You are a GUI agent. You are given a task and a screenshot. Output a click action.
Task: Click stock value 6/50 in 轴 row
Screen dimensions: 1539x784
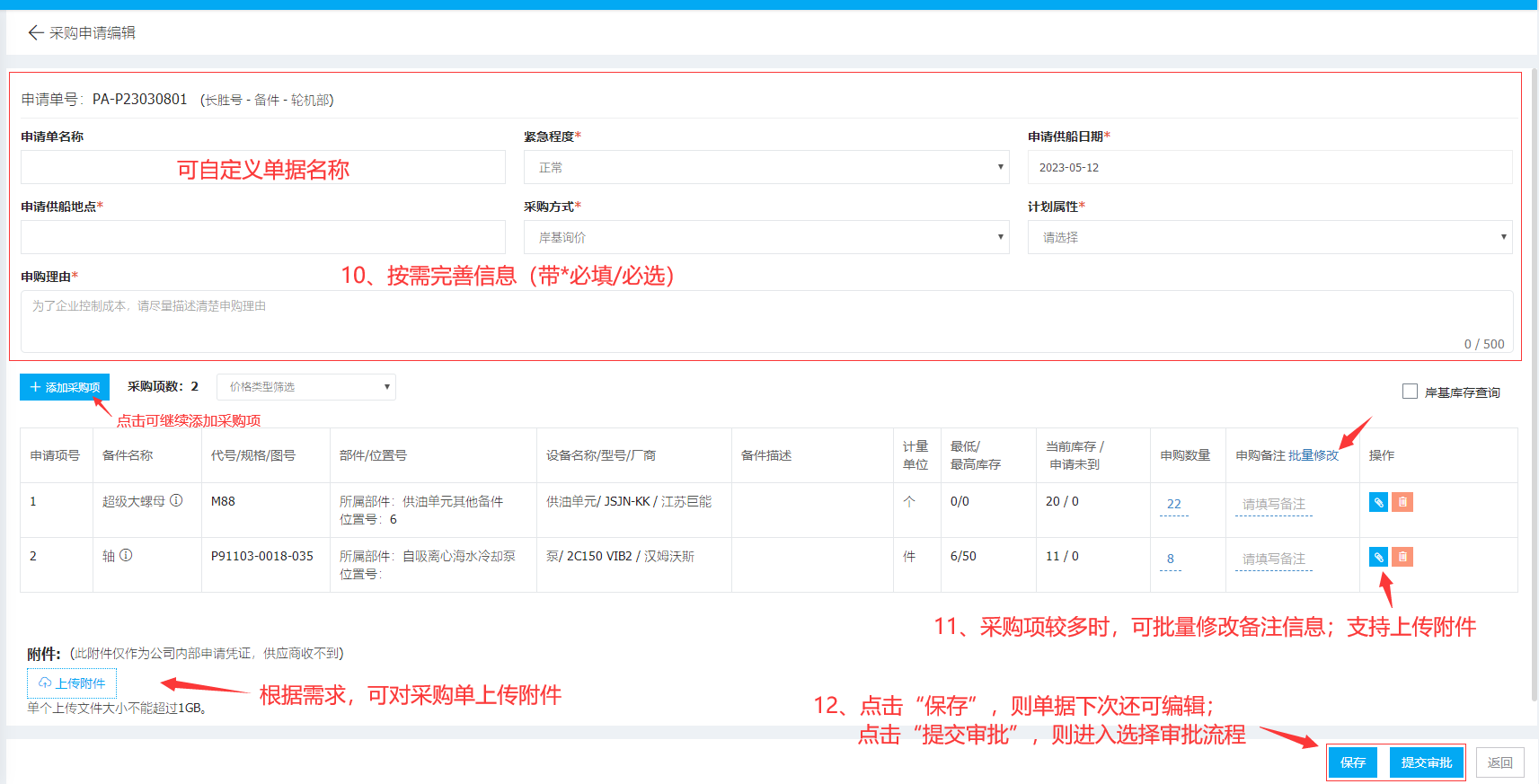pyautogui.click(x=963, y=556)
